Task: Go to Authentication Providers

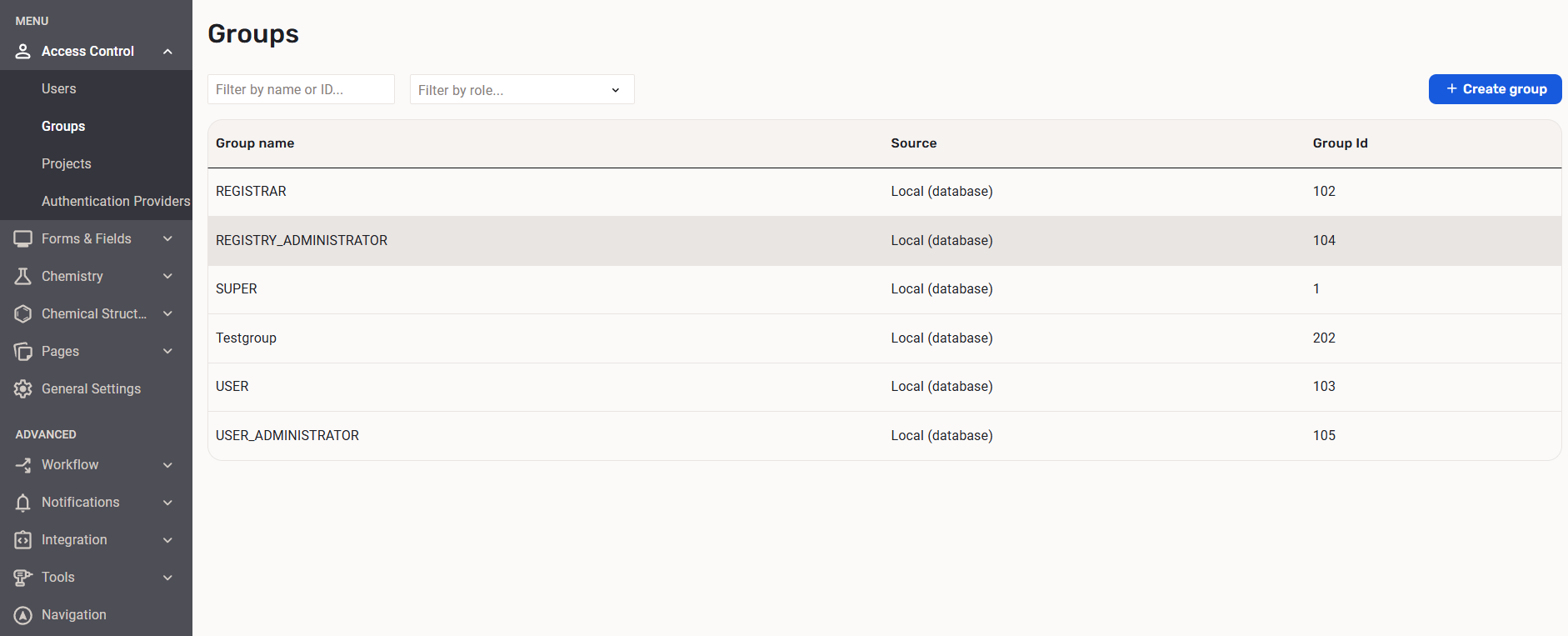Action: click(x=116, y=202)
